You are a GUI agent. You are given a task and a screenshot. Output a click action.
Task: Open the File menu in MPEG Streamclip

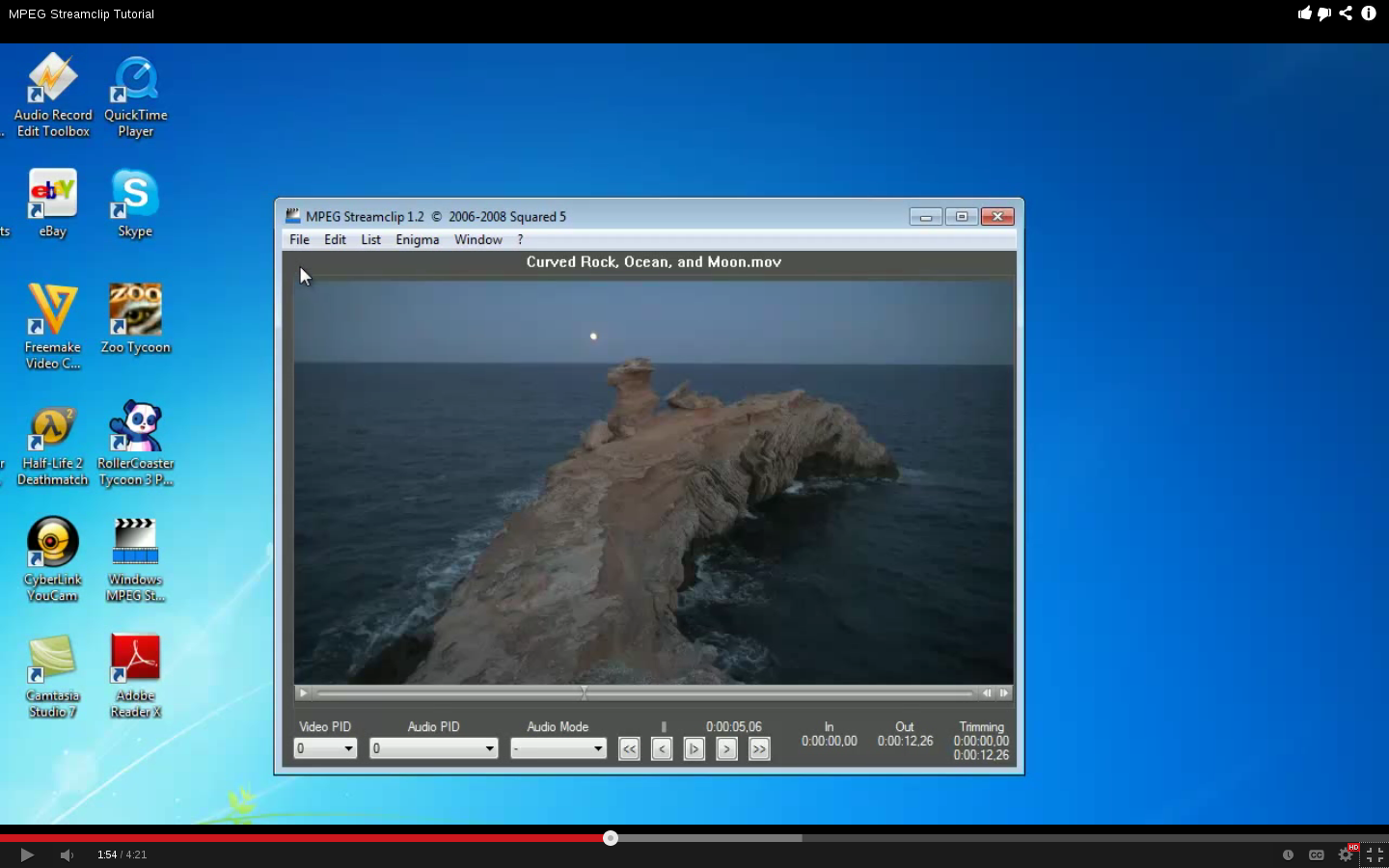[299, 240]
